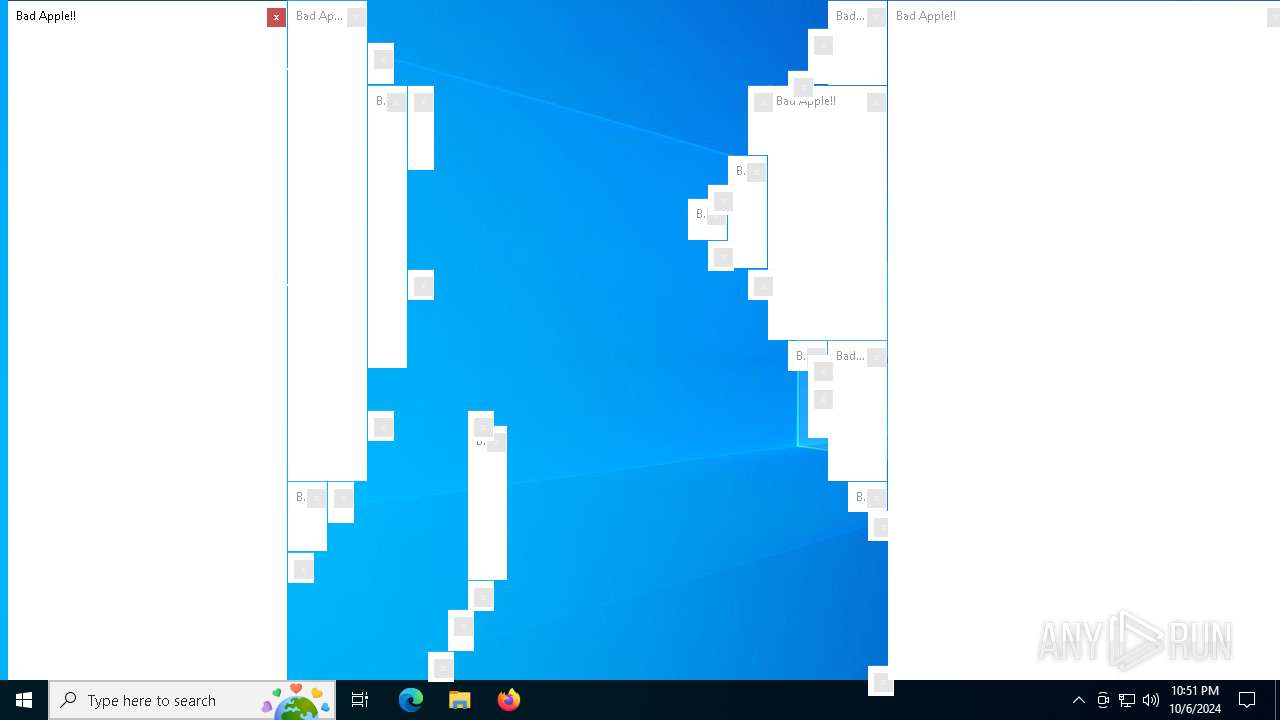The image size is (1280, 720).
Task: Open the volume control tray icon
Action: click(x=1151, y=700)
